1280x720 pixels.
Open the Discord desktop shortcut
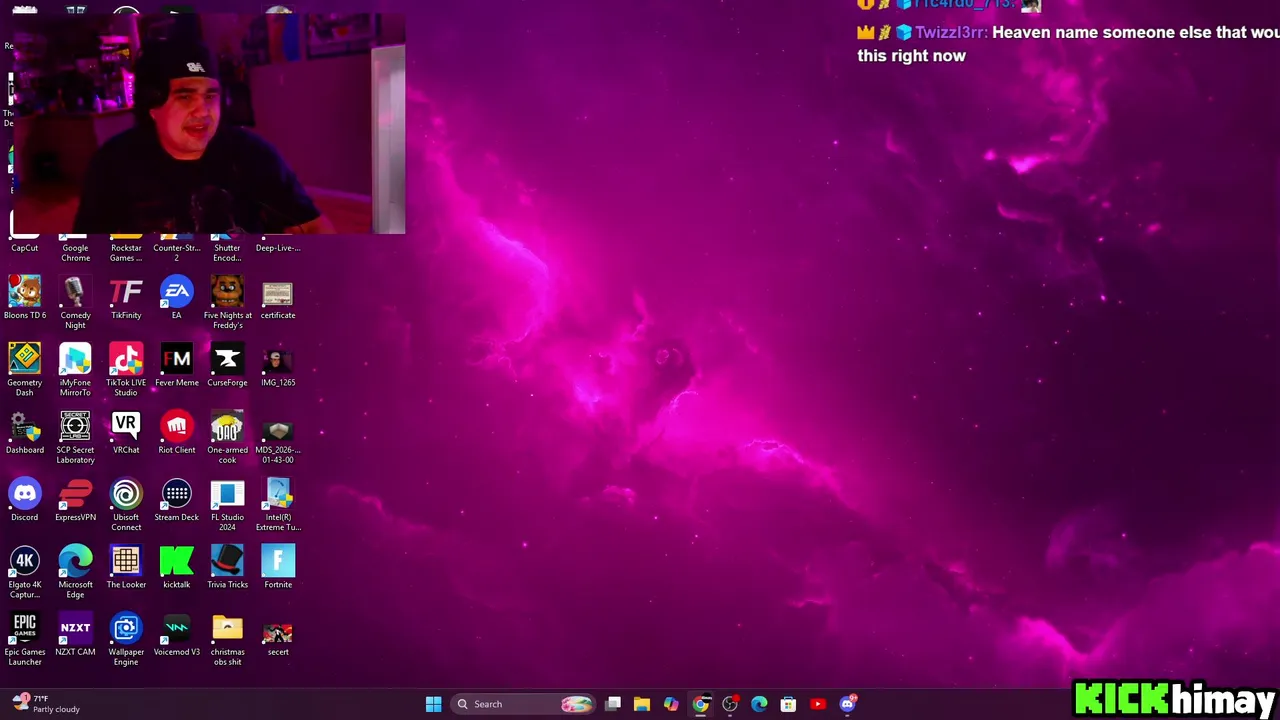tap(25, 499)
